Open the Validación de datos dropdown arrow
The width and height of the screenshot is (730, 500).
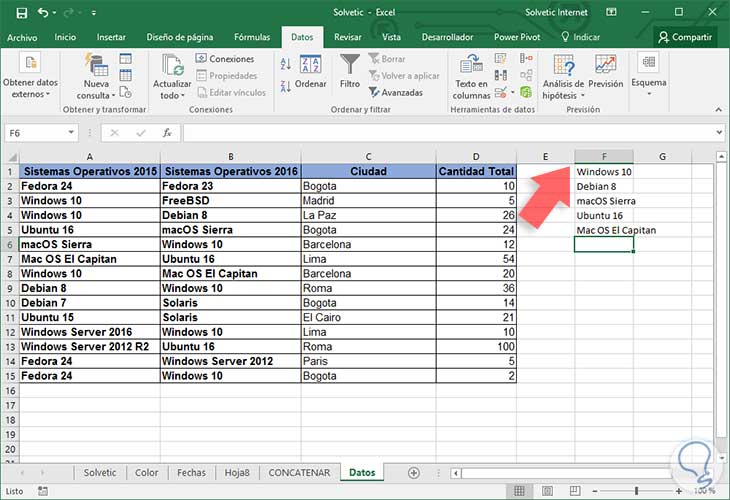click(x=513, y=92)
